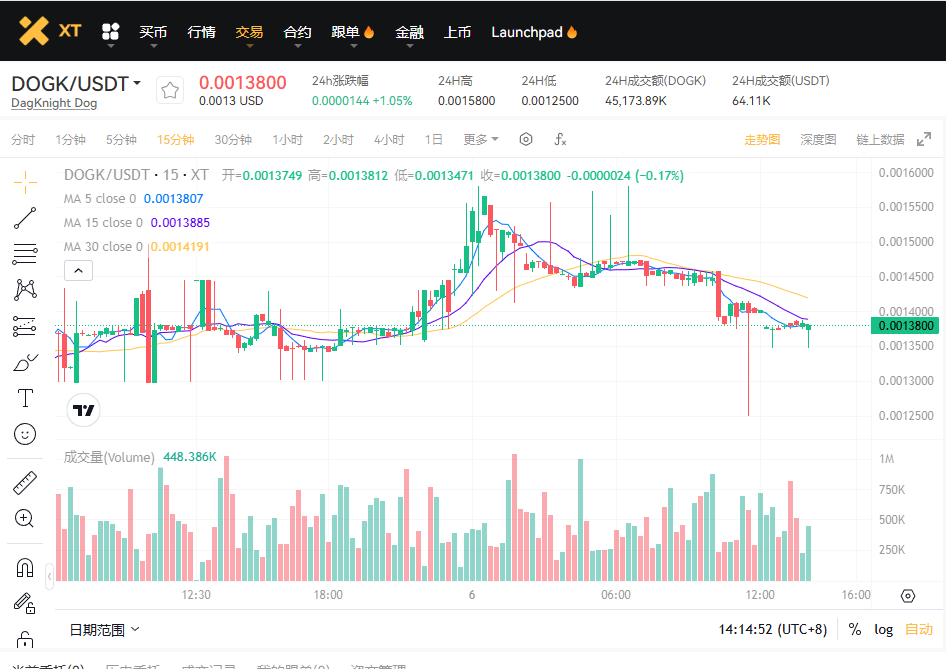Open the 日期范围 date range dropdown
The height and width of the screenshot is (669, 946).
(104, 630)
